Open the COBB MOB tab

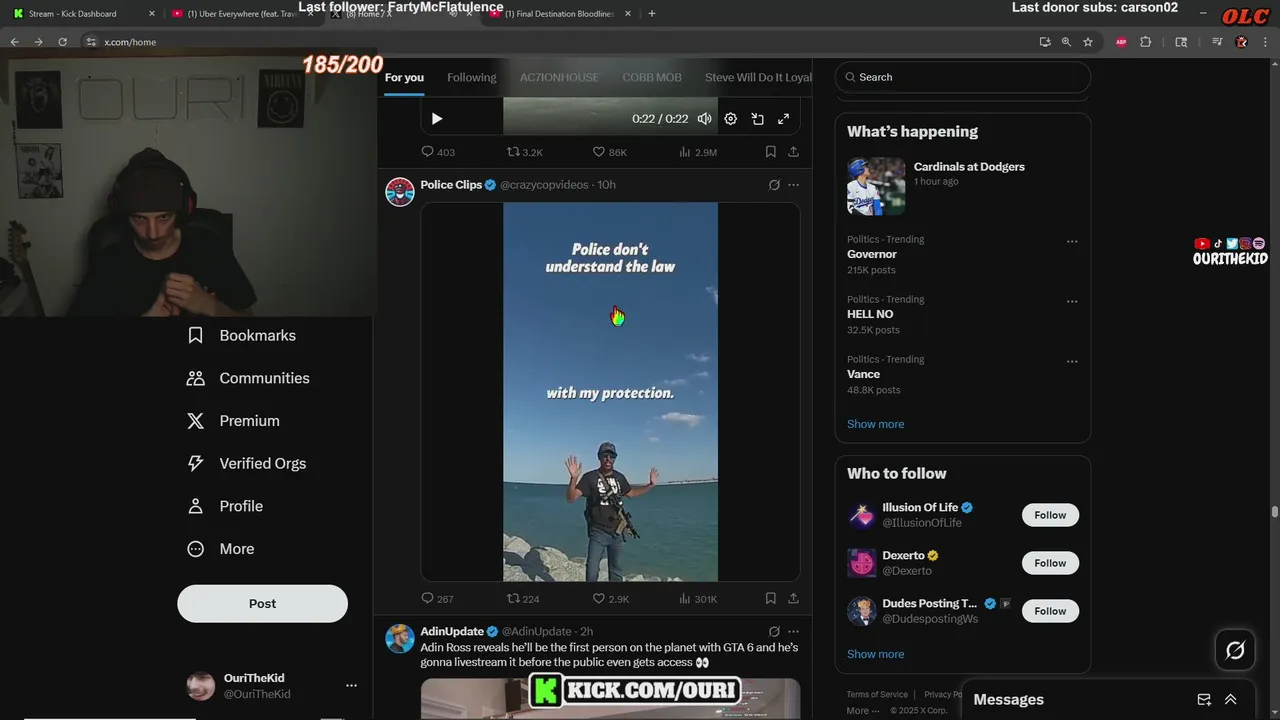pyautogui.click(x=652, y=77)
